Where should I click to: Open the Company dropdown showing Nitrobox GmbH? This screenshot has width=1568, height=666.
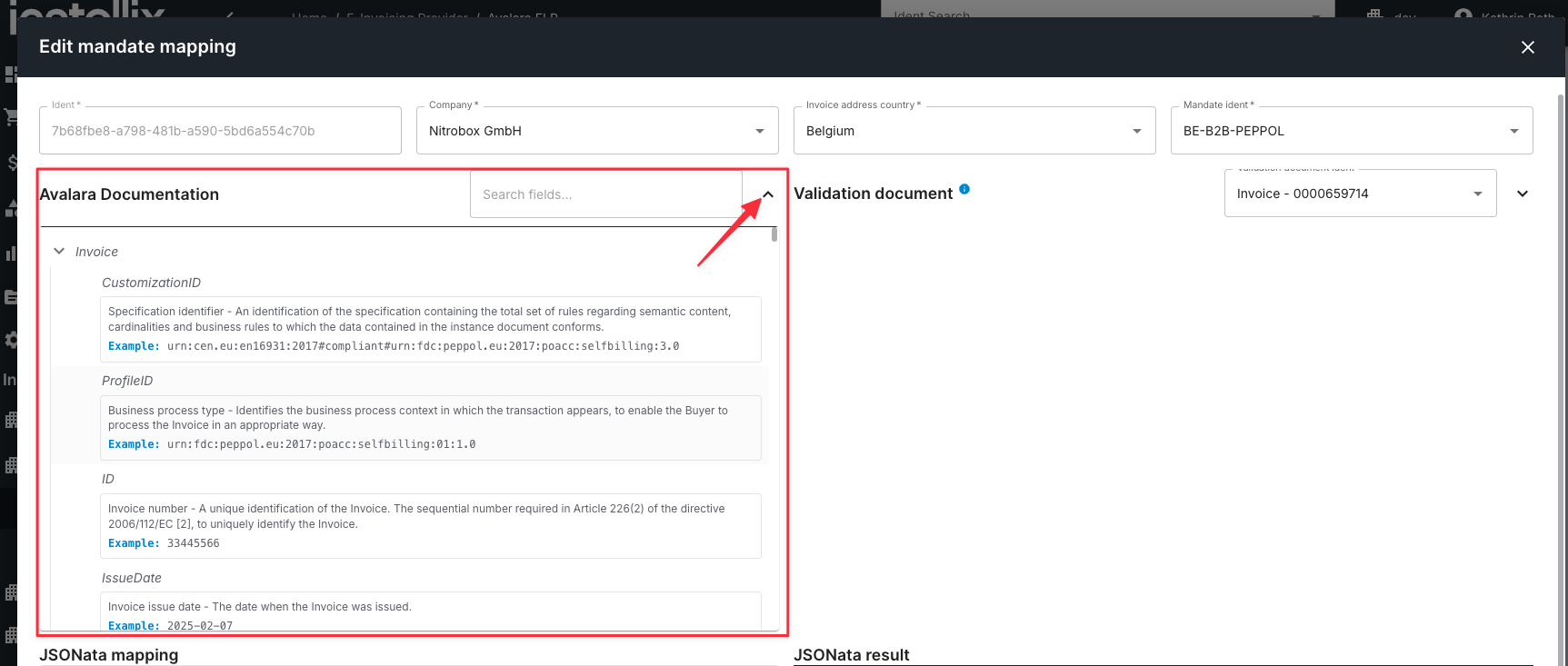point(597,131)
